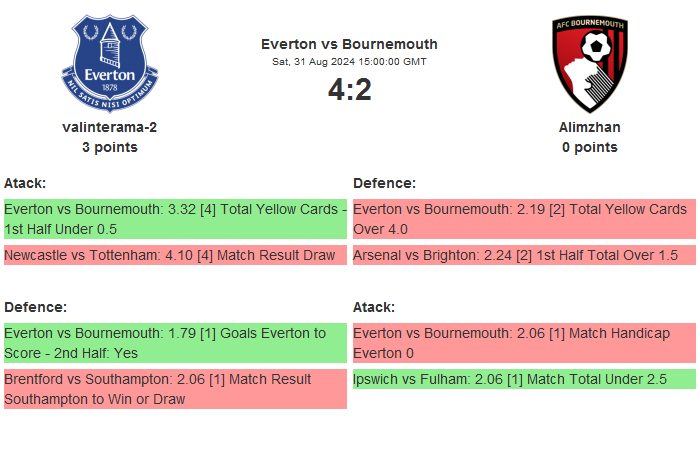The height and width of the screenshot is (460, 700).
Task: Open the Alimzhan player name
Action: pyautogui.click(x=589, y=127)
